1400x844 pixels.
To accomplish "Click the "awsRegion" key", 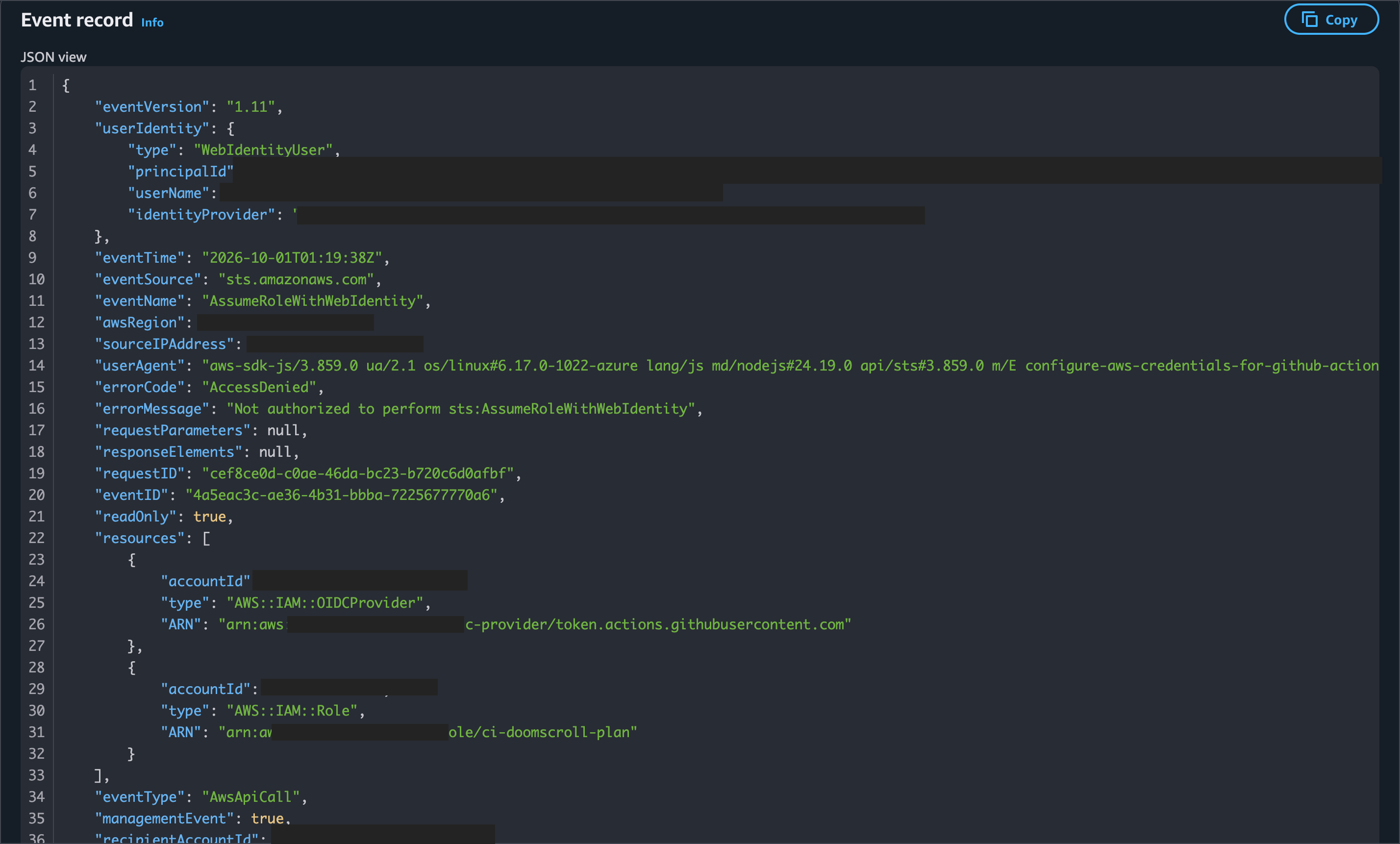I will [x=139, y=323].
